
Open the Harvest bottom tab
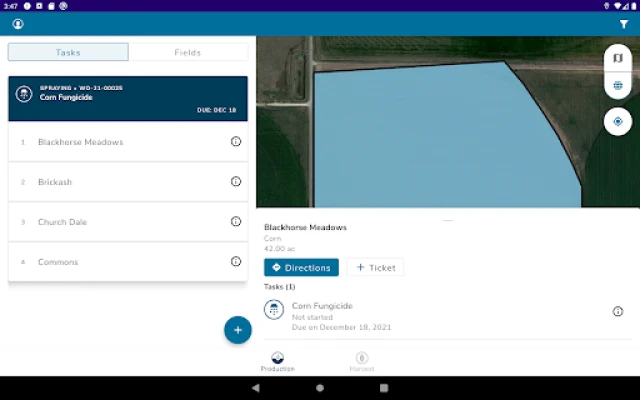click(362, 362)
